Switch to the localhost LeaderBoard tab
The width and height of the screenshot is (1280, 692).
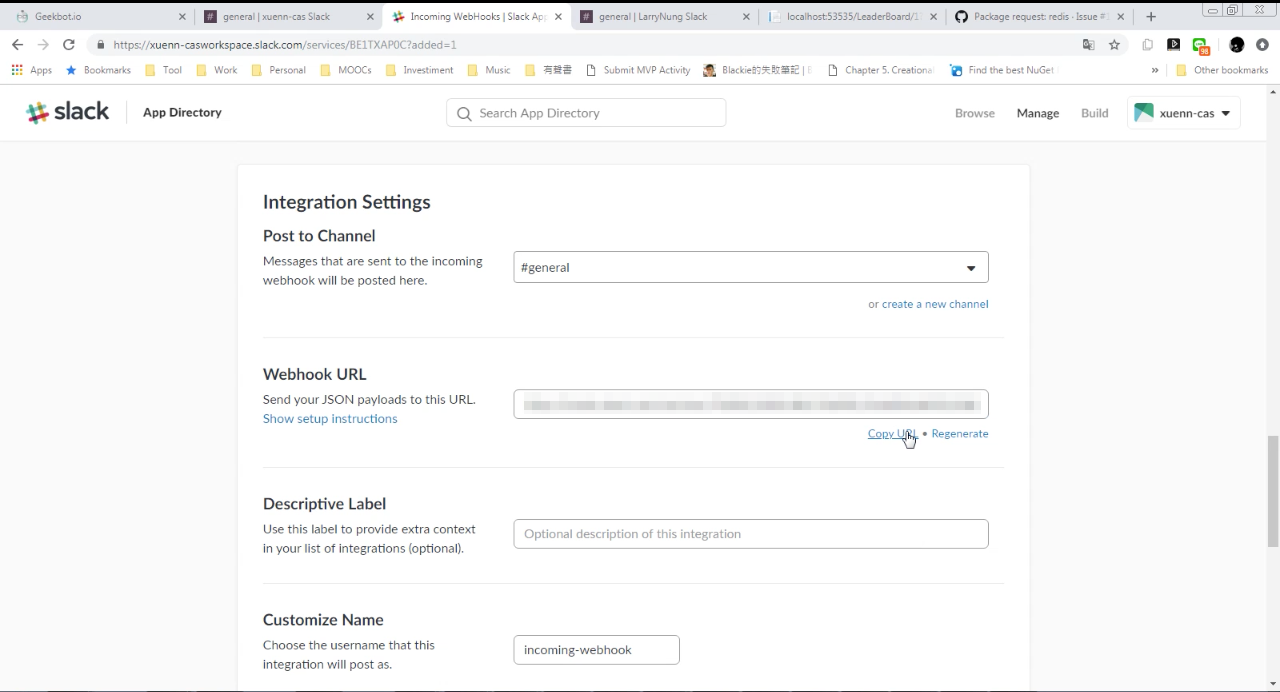pos(852,17)
